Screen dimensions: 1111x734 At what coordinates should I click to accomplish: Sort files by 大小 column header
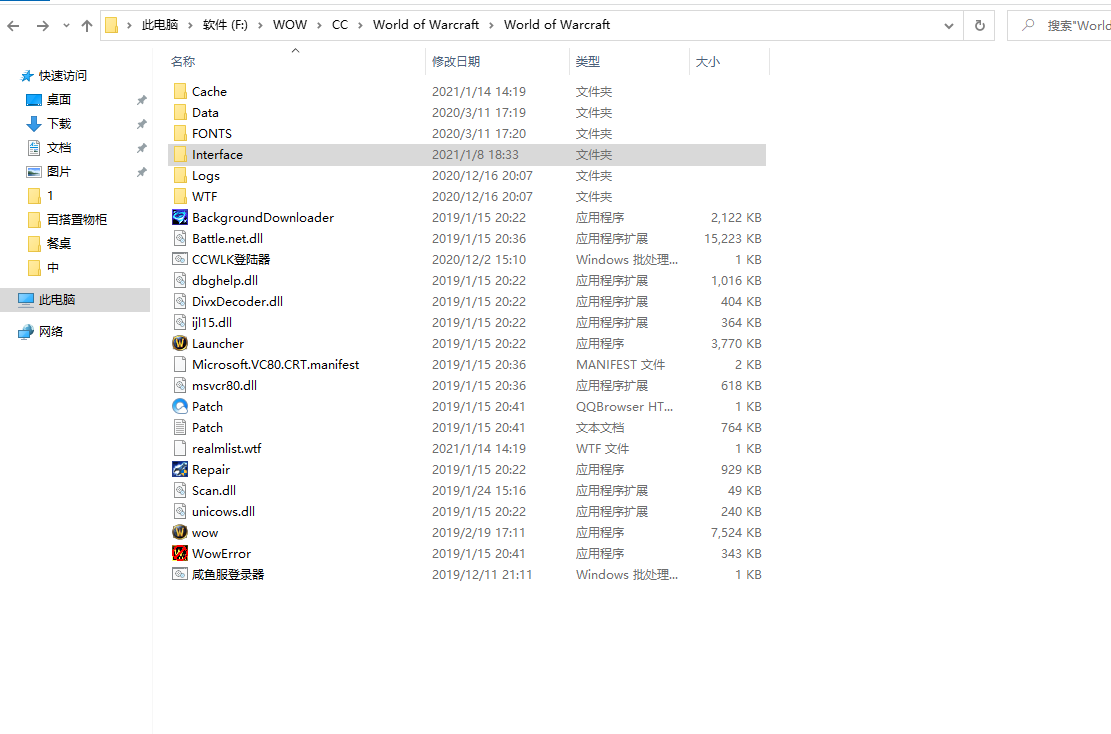[x=708, y=62]
